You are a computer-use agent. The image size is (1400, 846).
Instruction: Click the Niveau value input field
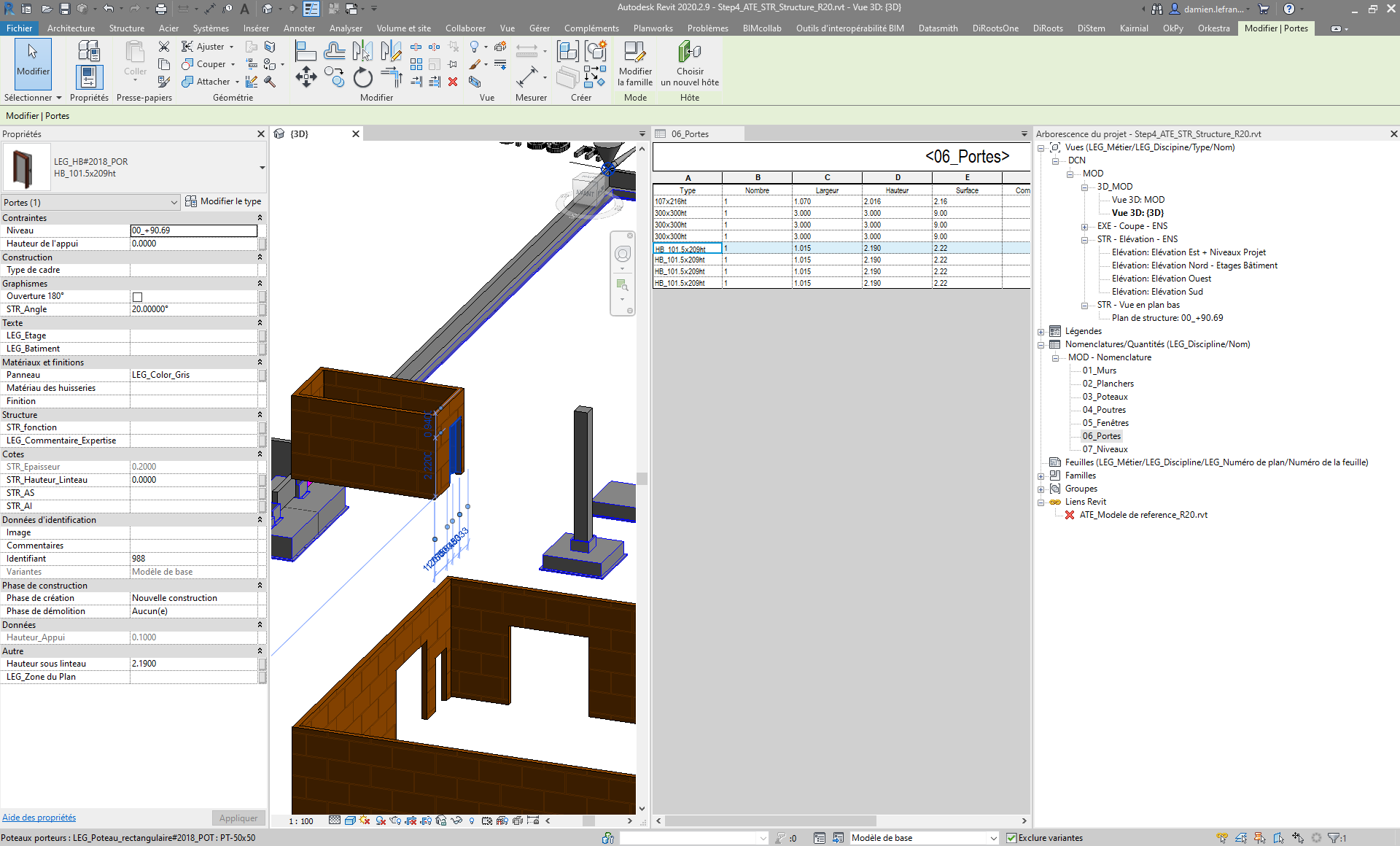[193, 230]
